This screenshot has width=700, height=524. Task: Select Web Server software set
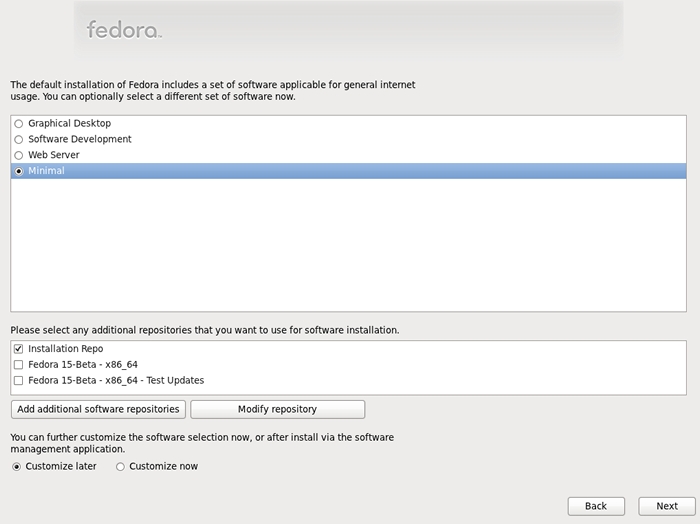[x=18, y=155]
